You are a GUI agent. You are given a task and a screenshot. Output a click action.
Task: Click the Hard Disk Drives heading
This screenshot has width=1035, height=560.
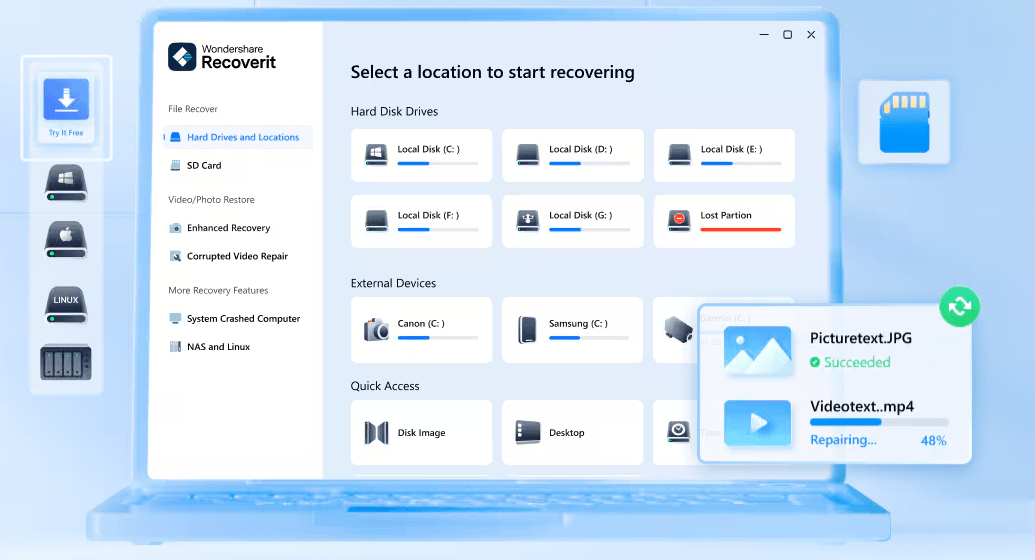[394, 112]
